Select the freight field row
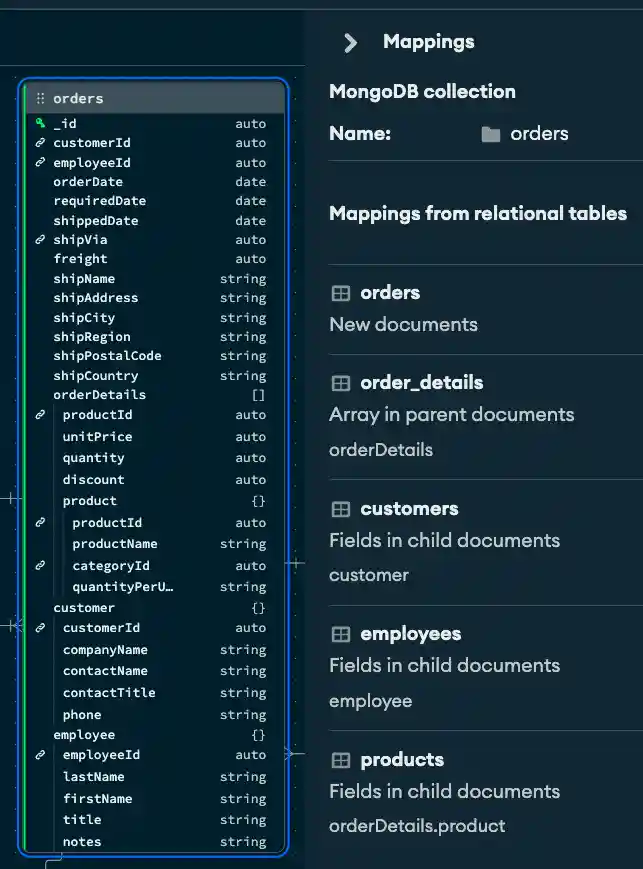This screenshot has height=869, width=643. point(155,259)
